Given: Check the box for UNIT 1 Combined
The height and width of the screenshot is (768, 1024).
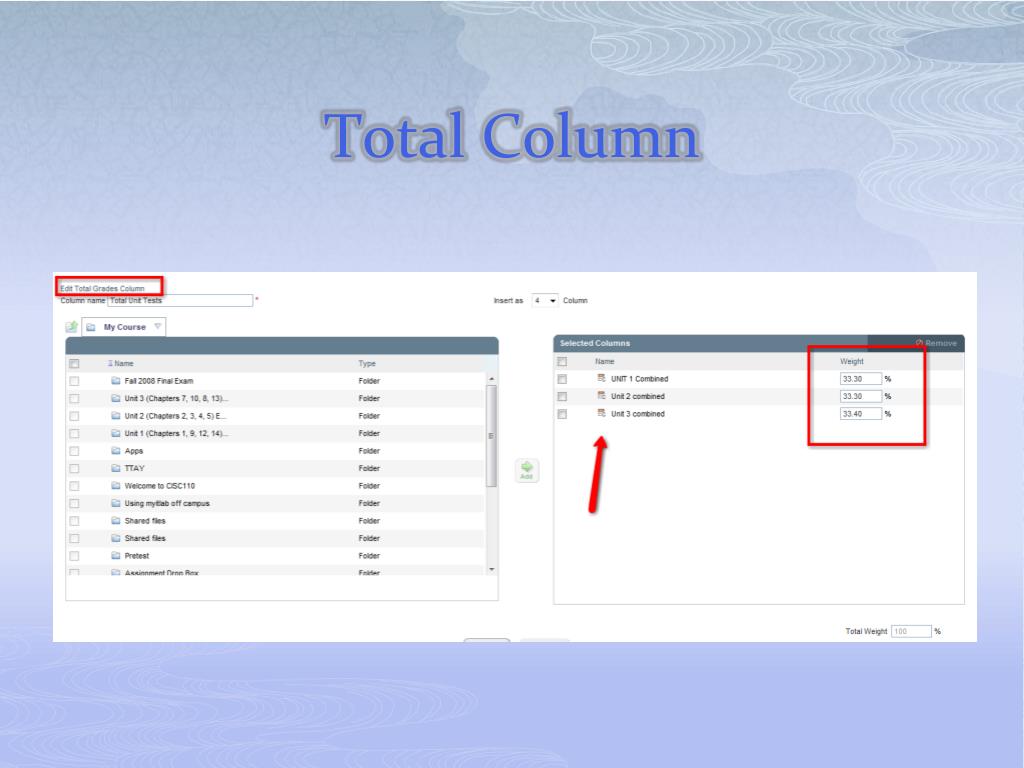Looking at the screenshot, I should pyautogui.click(x=562, y=379).
